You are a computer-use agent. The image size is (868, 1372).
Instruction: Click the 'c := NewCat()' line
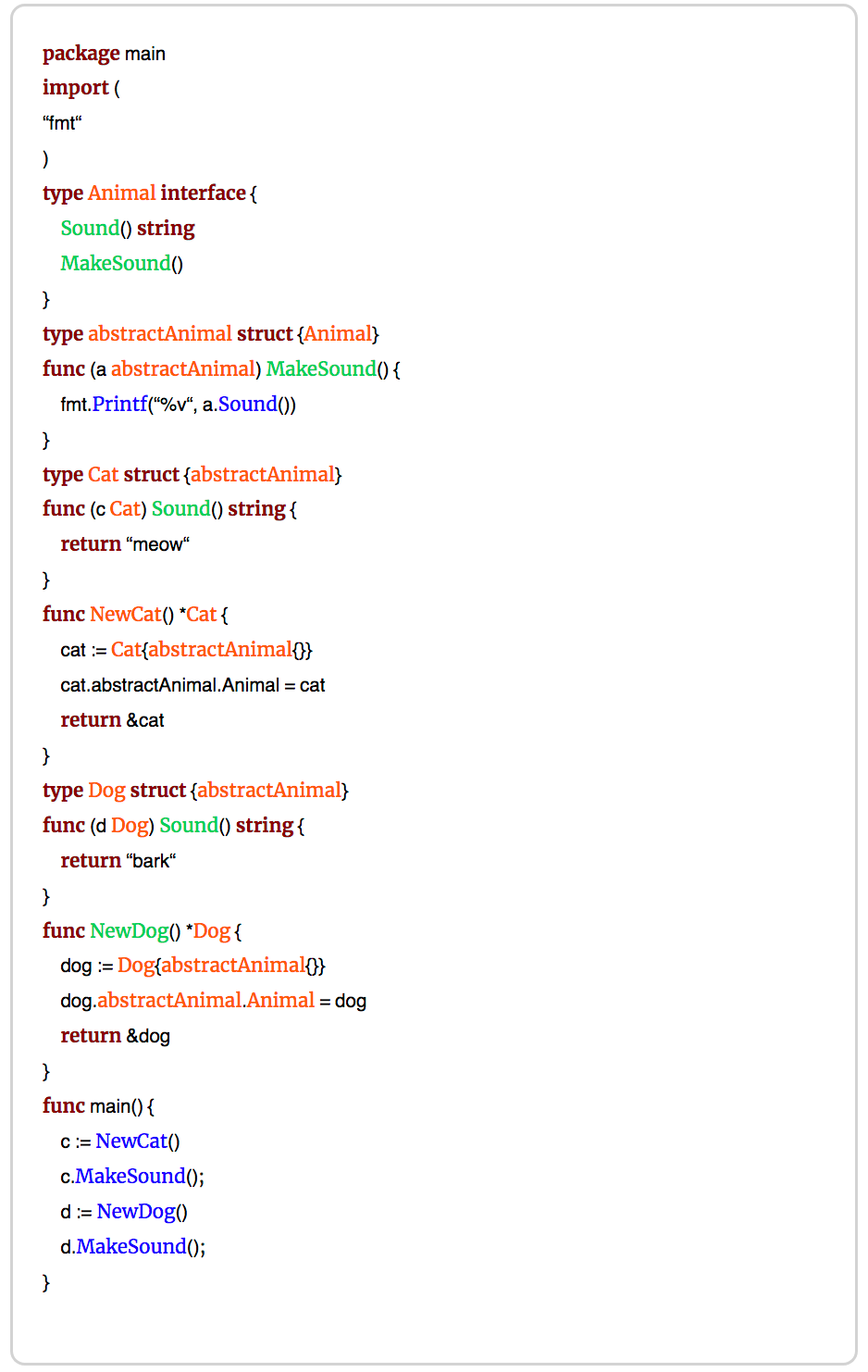(120, 1141)
